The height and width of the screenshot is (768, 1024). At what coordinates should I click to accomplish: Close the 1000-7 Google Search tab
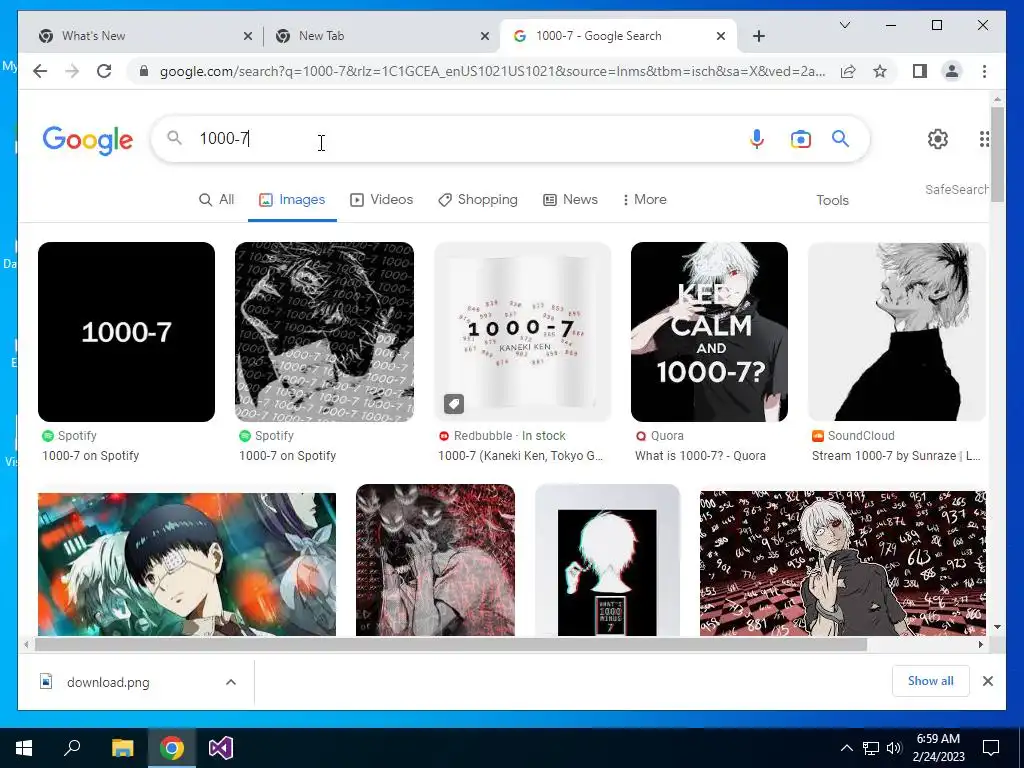point(720,36)
